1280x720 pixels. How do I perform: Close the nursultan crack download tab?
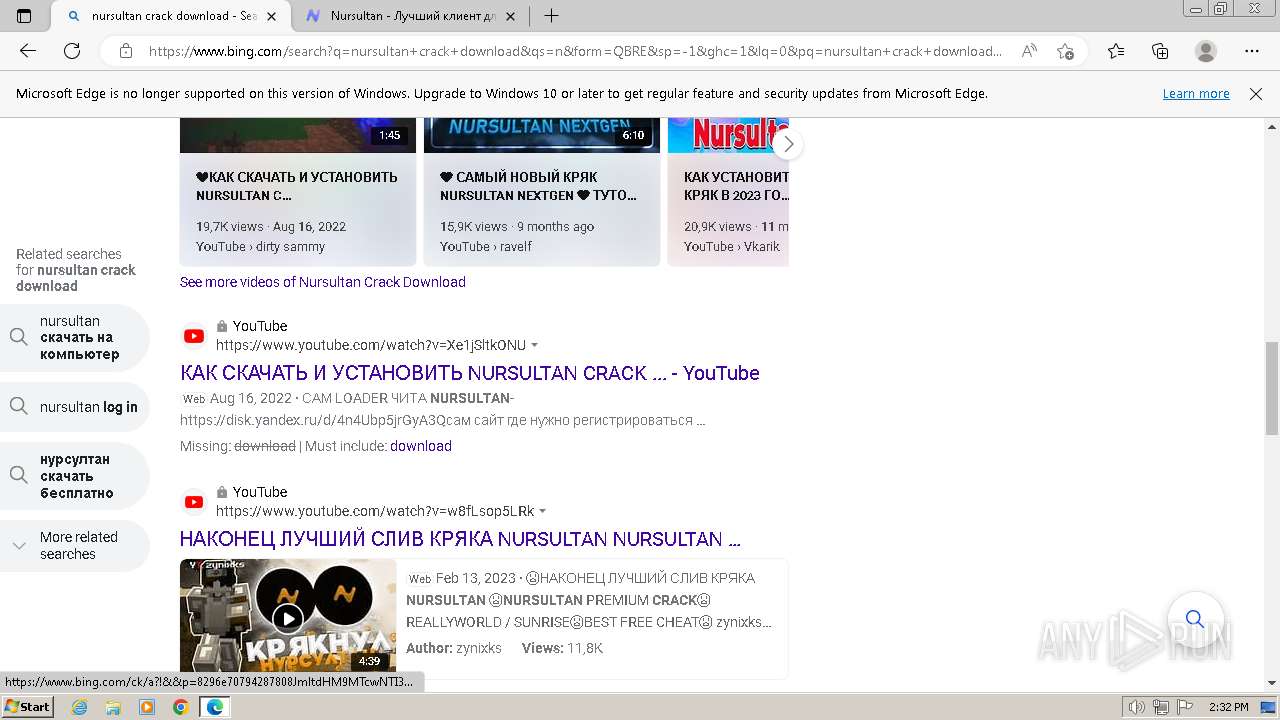[x=272, y=16]
